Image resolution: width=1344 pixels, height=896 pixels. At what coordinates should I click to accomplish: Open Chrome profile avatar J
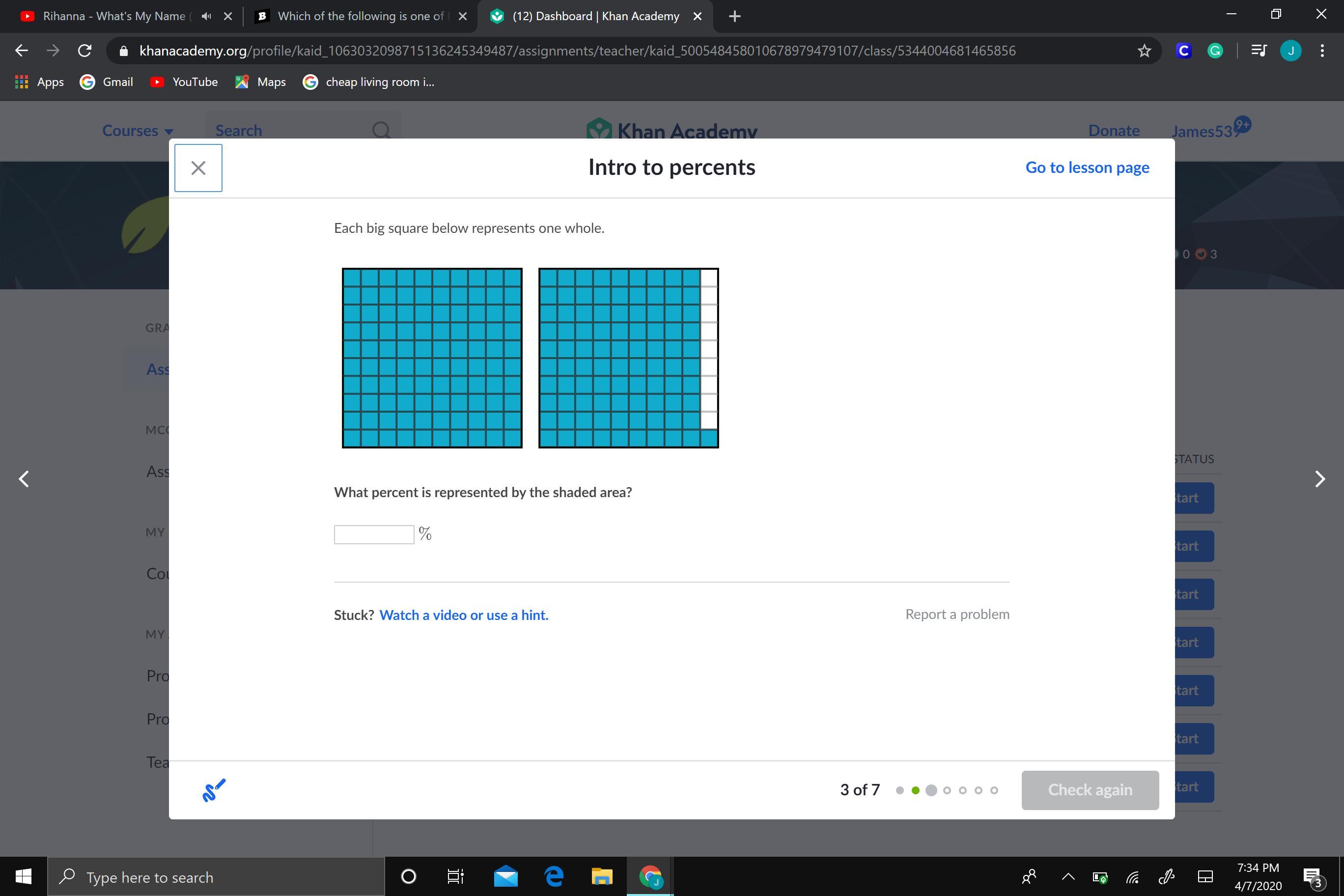coord(1291,51)
